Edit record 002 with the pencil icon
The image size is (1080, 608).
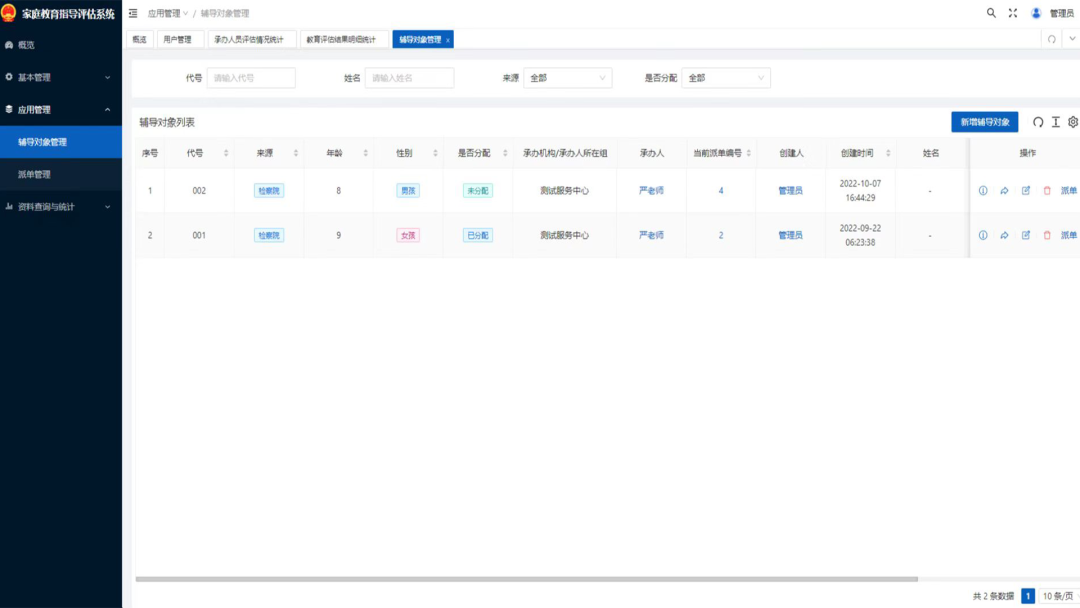point(1026,191)
